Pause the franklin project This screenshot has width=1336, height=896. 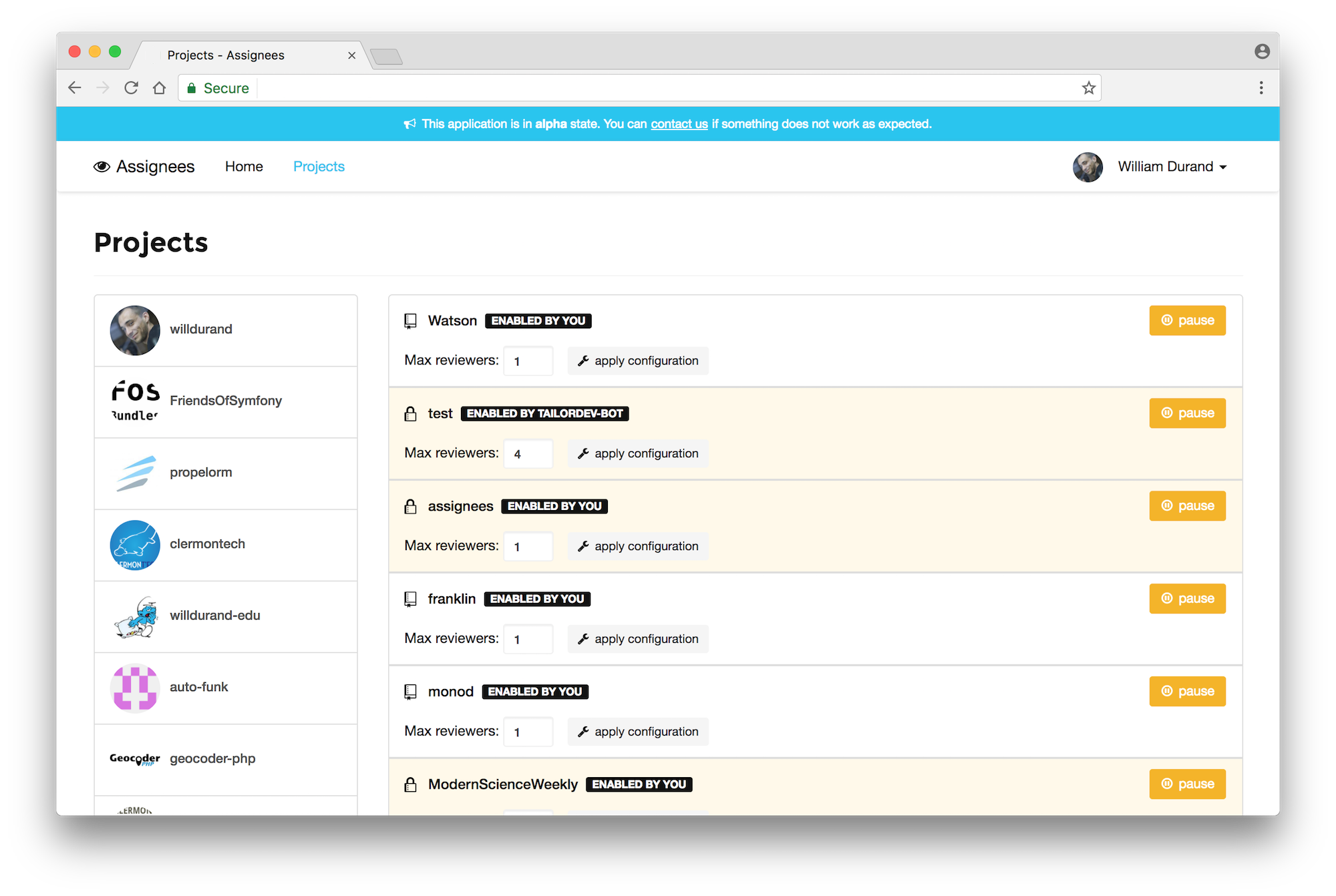click(x=1187, y=599)
